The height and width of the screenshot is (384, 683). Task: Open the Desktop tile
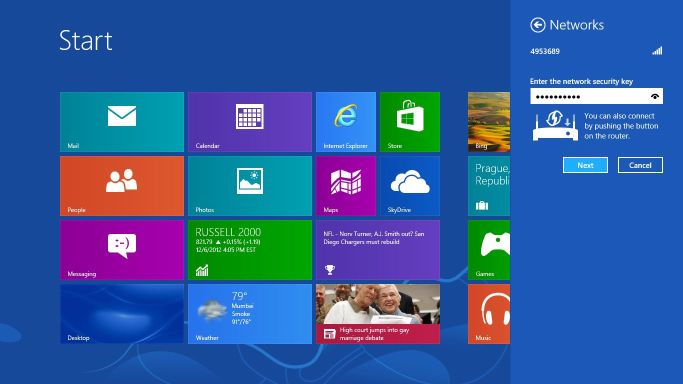point(122,314)
